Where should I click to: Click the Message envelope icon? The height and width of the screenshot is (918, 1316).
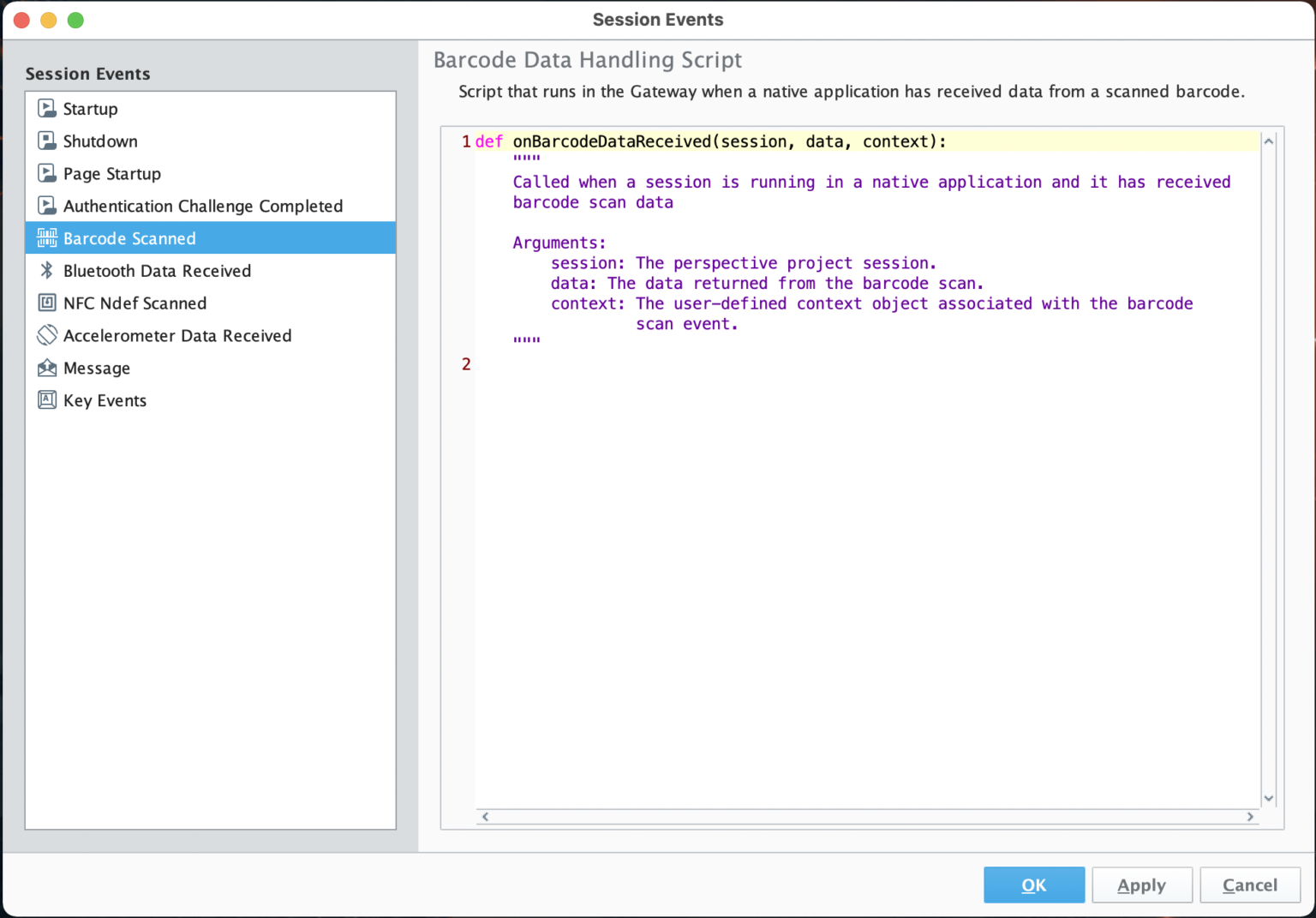tap(47, 368)
